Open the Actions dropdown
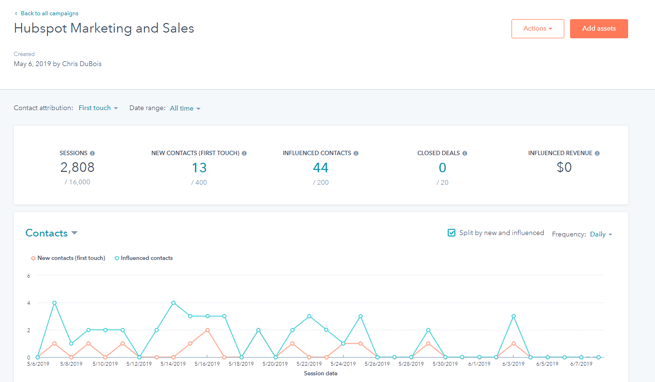Viewport: 655px width, 382px height. (538, 28)
